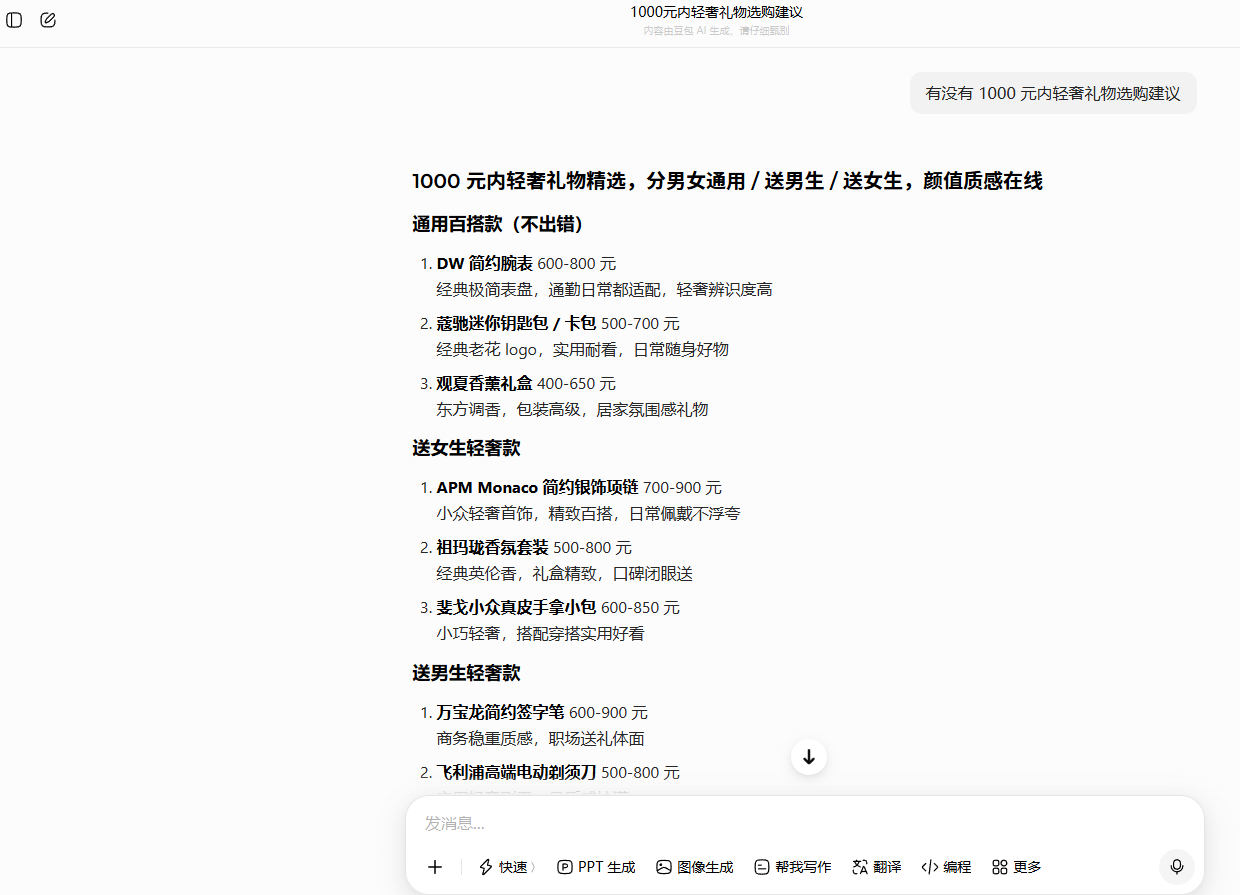Toggle the sidebar panel icon
The image size is (1240, 895).
[14, 20]
